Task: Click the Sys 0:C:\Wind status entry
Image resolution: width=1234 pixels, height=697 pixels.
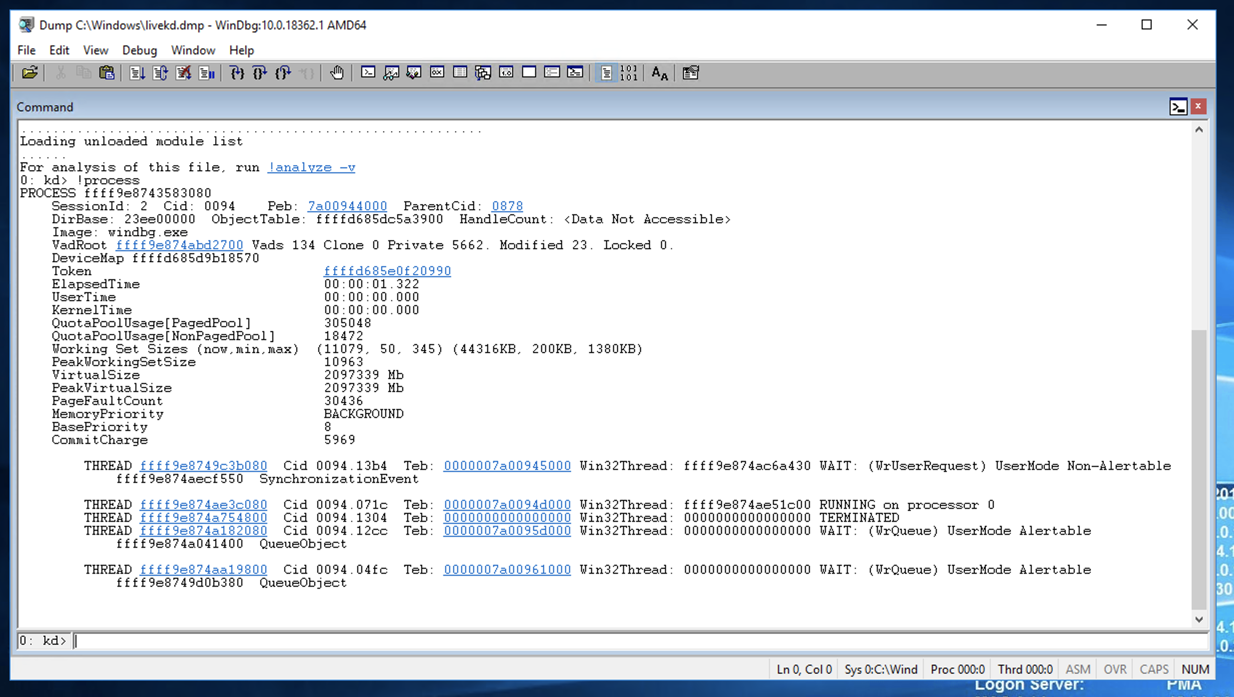Action: pos(881,669)
